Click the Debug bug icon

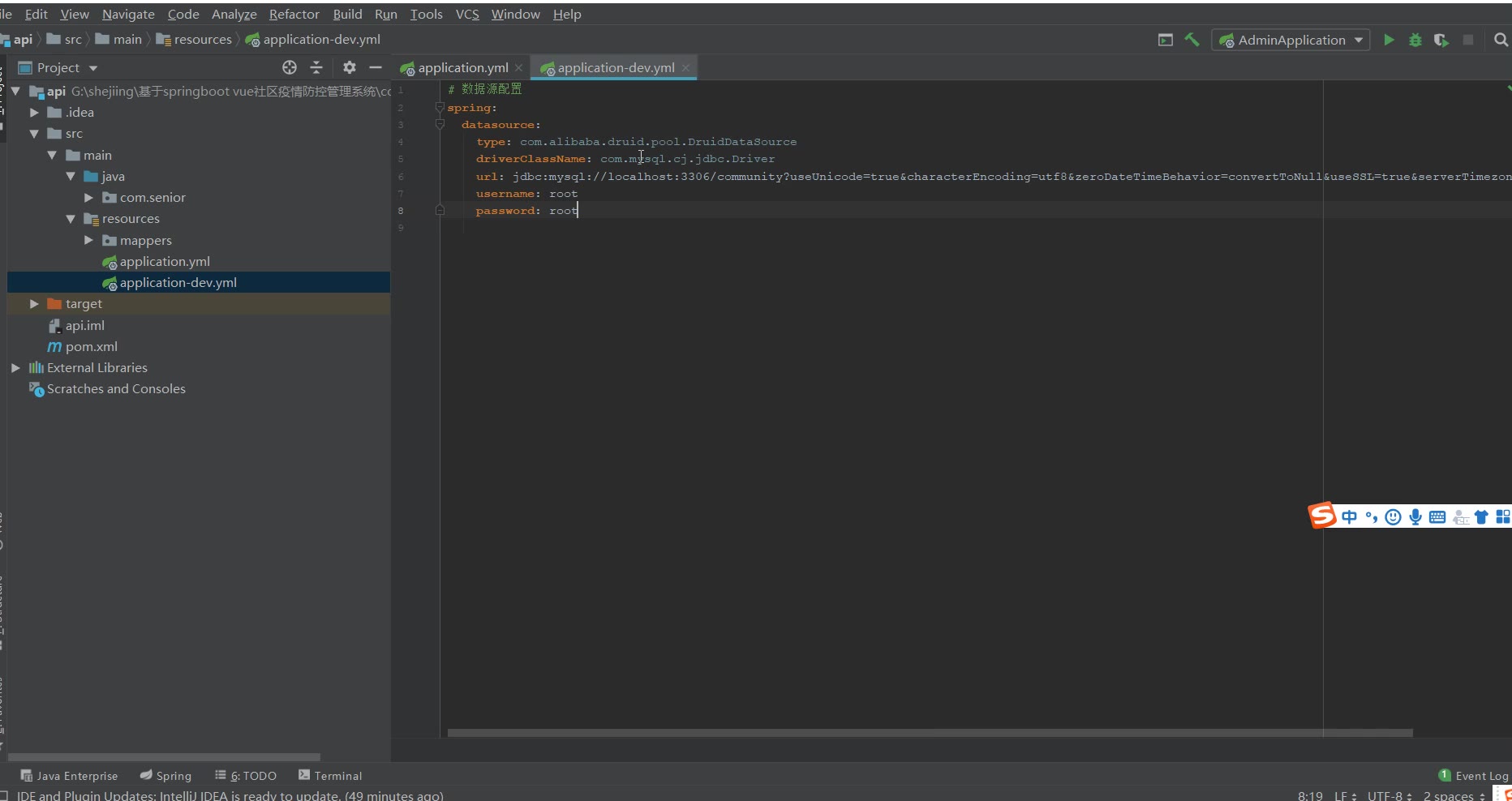tap(1415, 40)
